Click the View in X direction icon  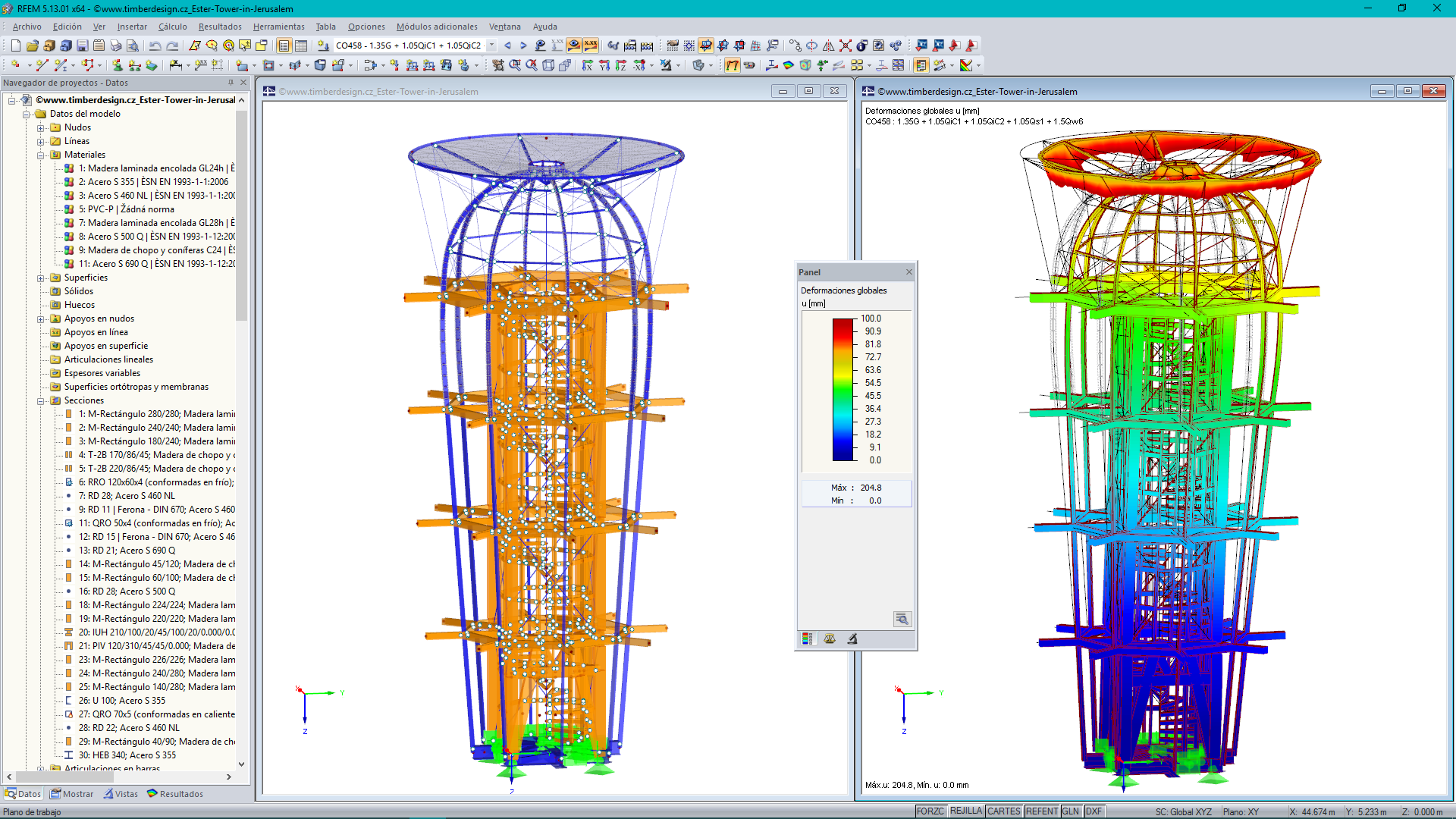click(x=588, y=64)
